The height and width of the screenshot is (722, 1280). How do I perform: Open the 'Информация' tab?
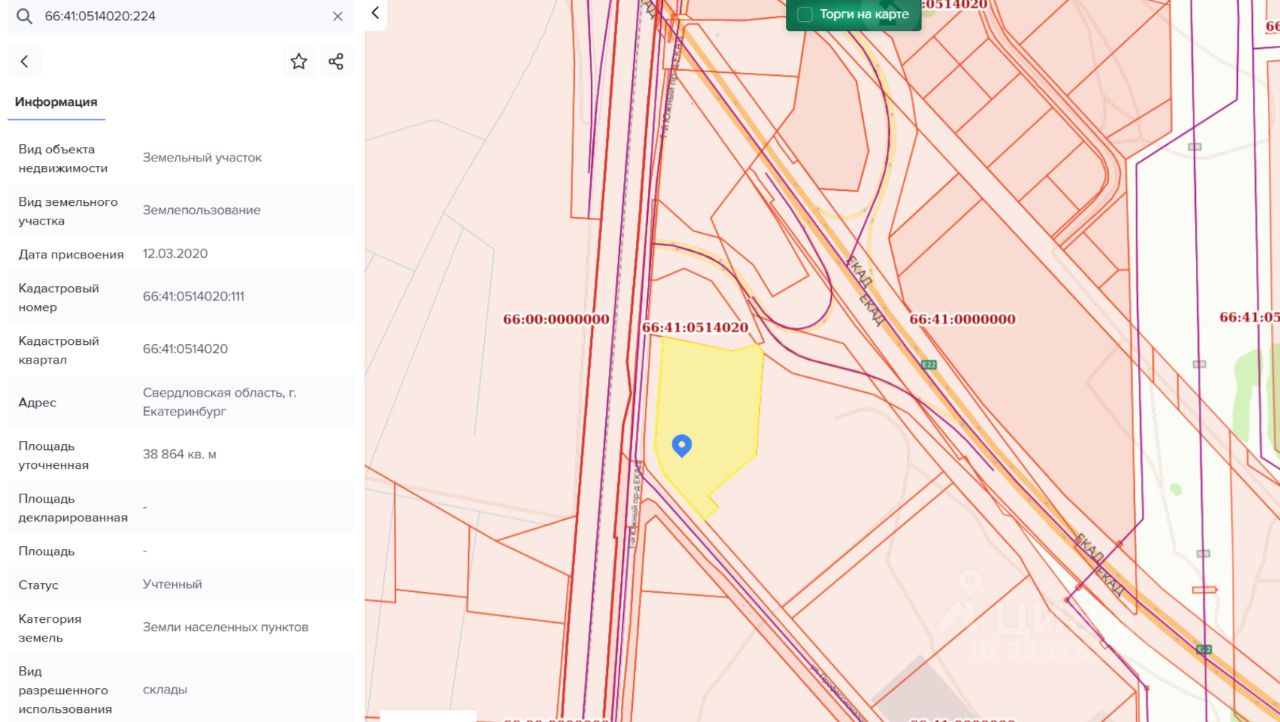point(56,102)
